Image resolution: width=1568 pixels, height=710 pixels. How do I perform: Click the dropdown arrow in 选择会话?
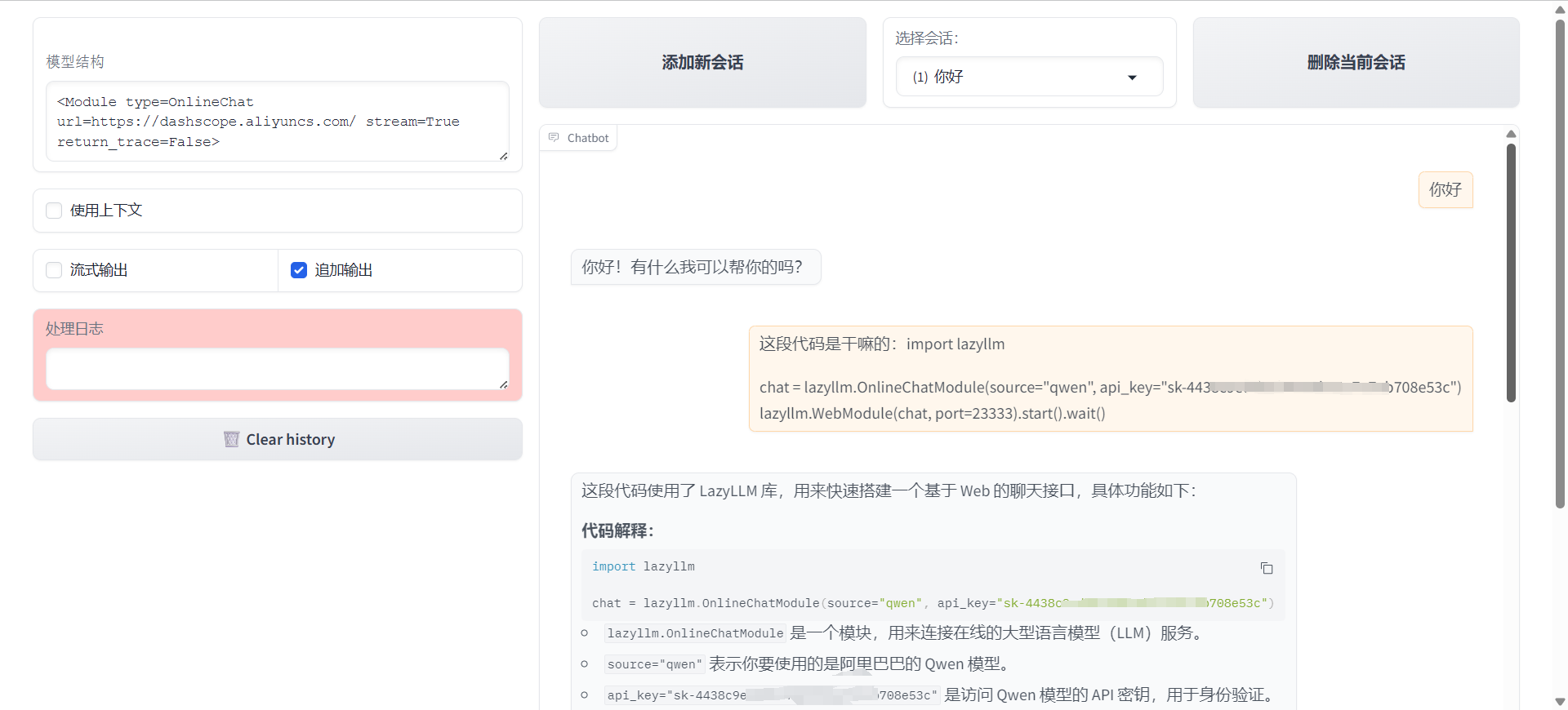(x=1132, y=78)
